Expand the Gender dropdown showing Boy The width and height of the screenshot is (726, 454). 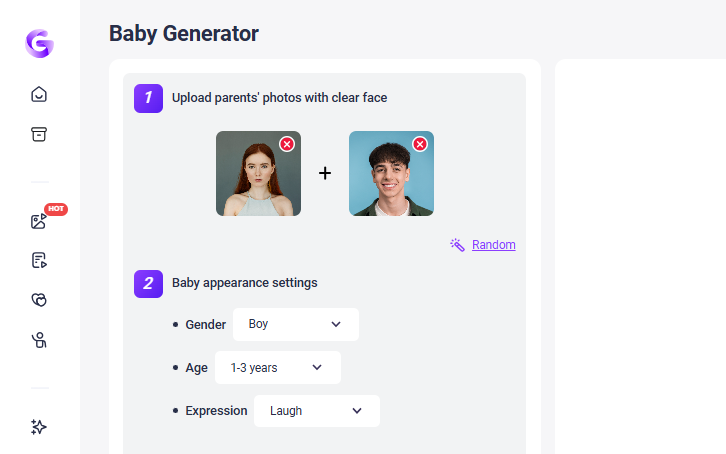(295, 324)
